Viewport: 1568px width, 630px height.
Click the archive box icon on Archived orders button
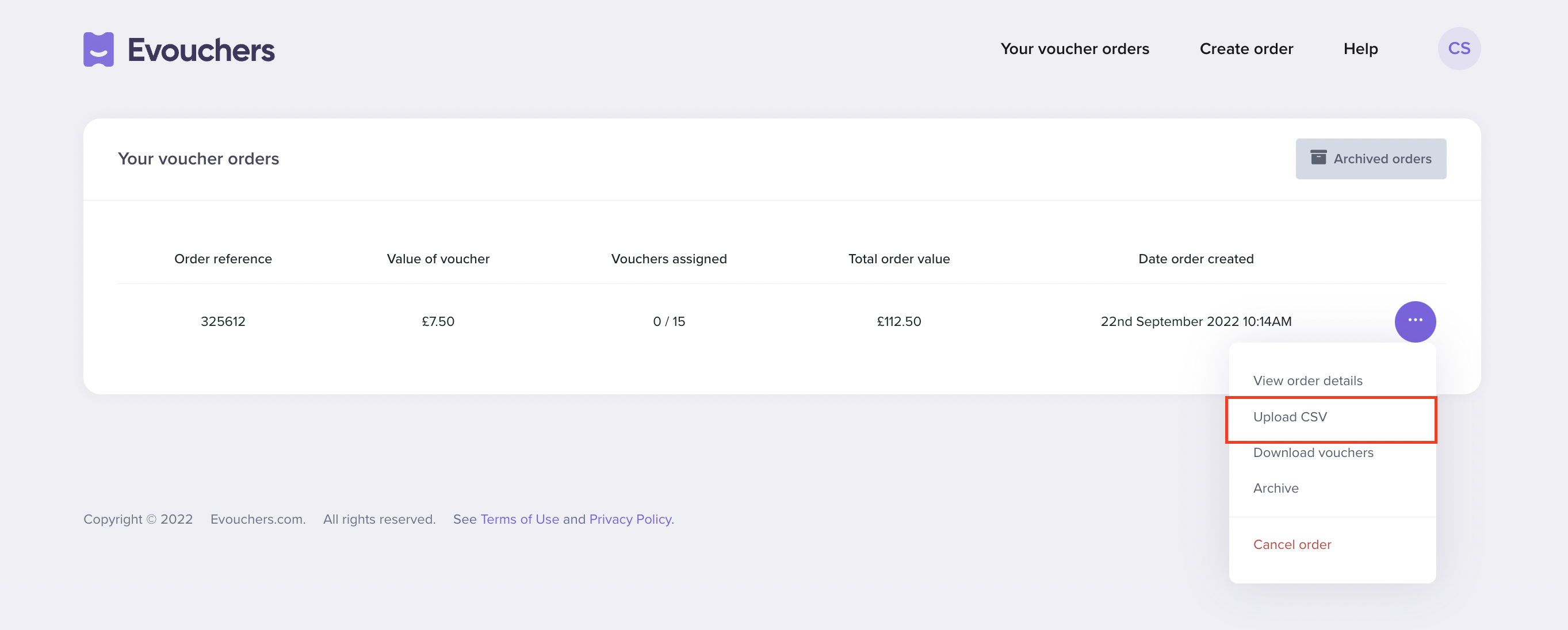[x=1318, y=158]
